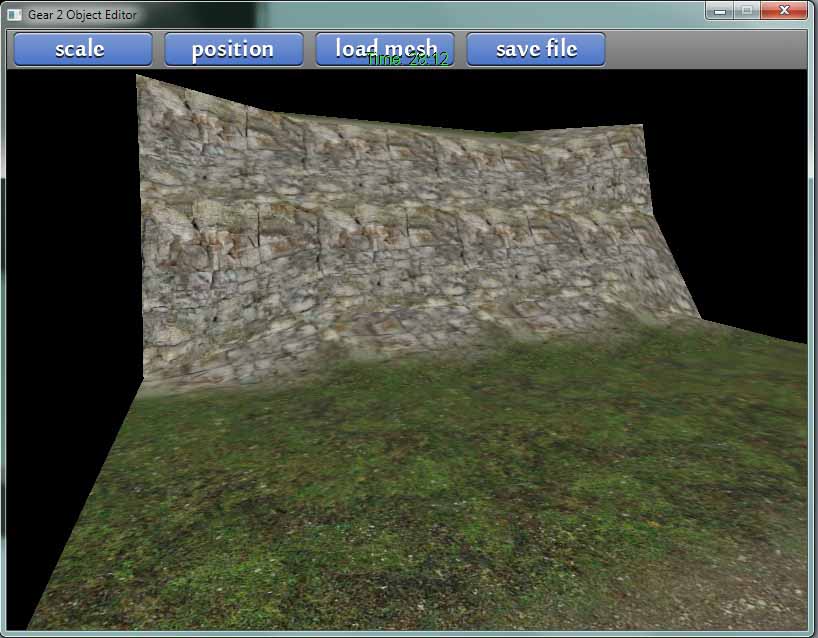Close the Gear 2 Object Editor window
This screenshot has height=638, width=818.
point(782,11)
